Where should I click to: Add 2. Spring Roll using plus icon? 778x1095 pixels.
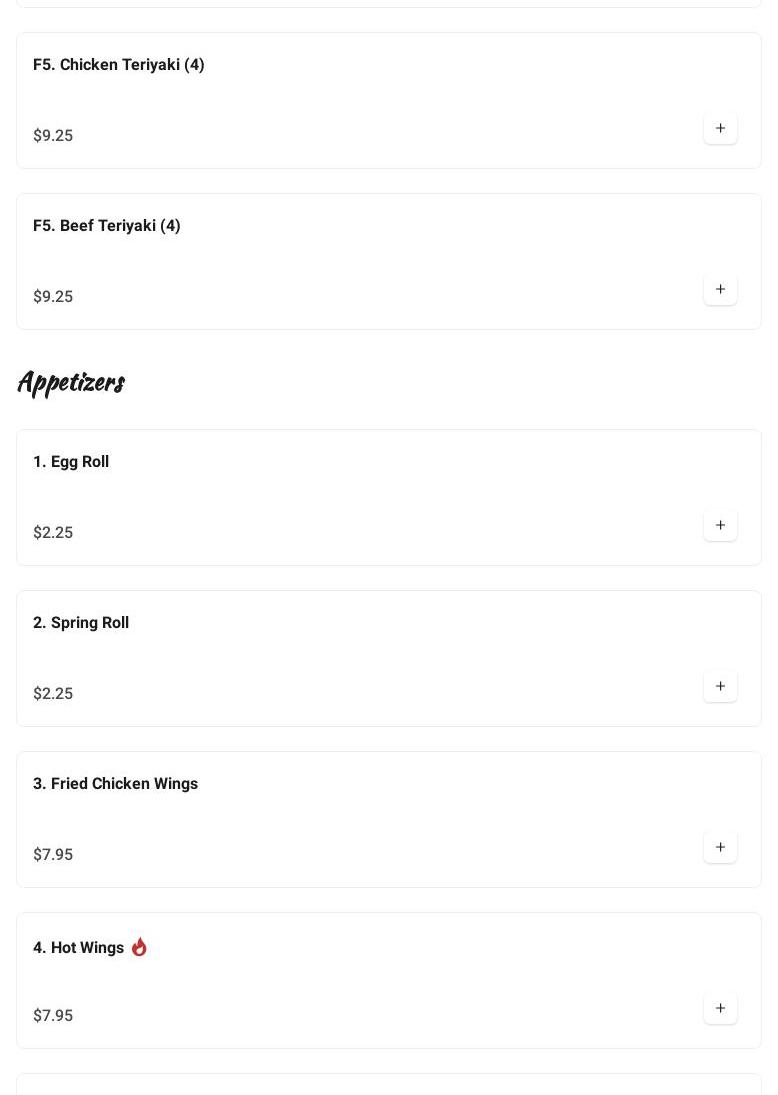click(720, 686)
